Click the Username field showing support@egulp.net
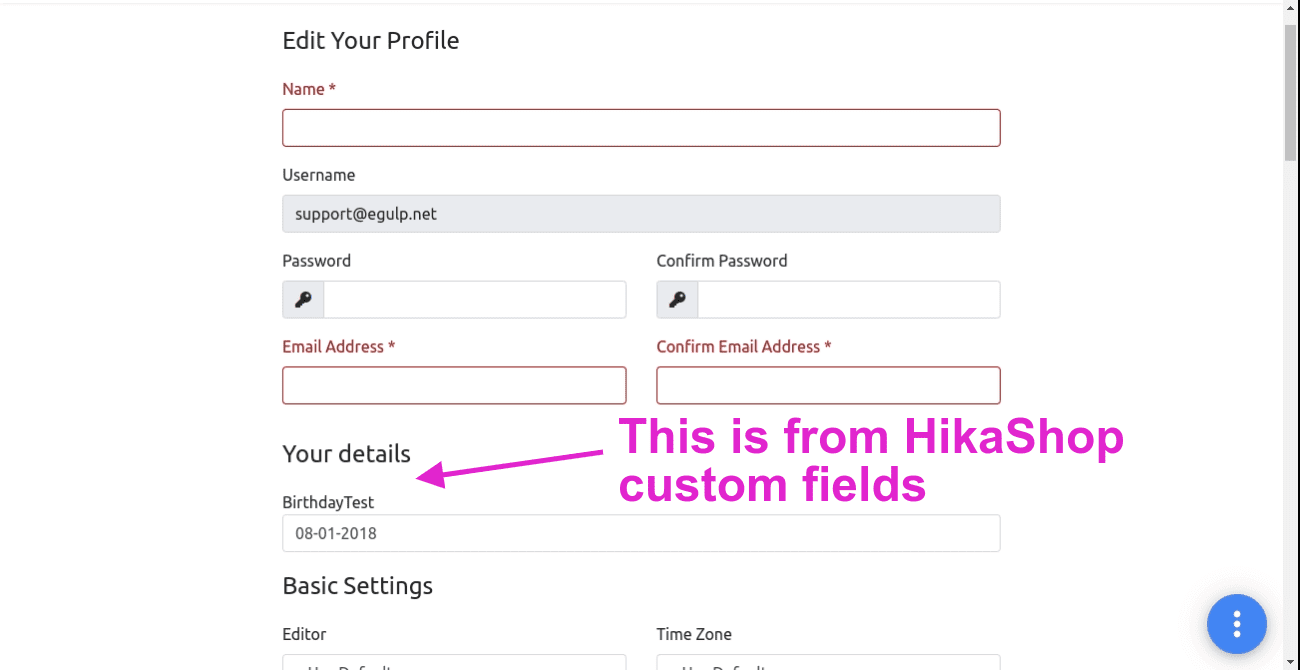The height and width of the screenshot is (670, 1300). point(641,214)
